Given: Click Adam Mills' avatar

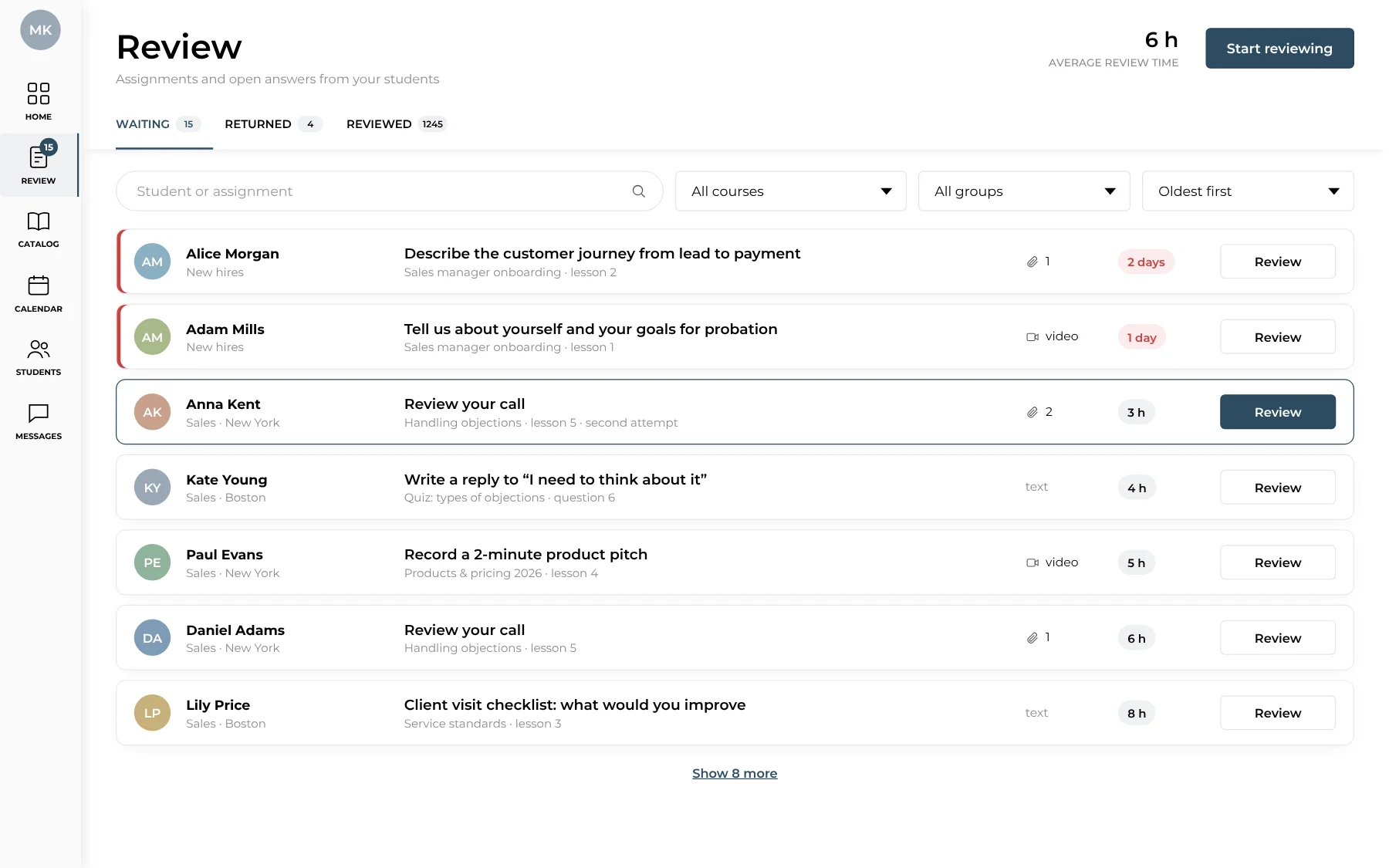Looking at the screenshot, I should pyautogui.click(x=152, y=337).
